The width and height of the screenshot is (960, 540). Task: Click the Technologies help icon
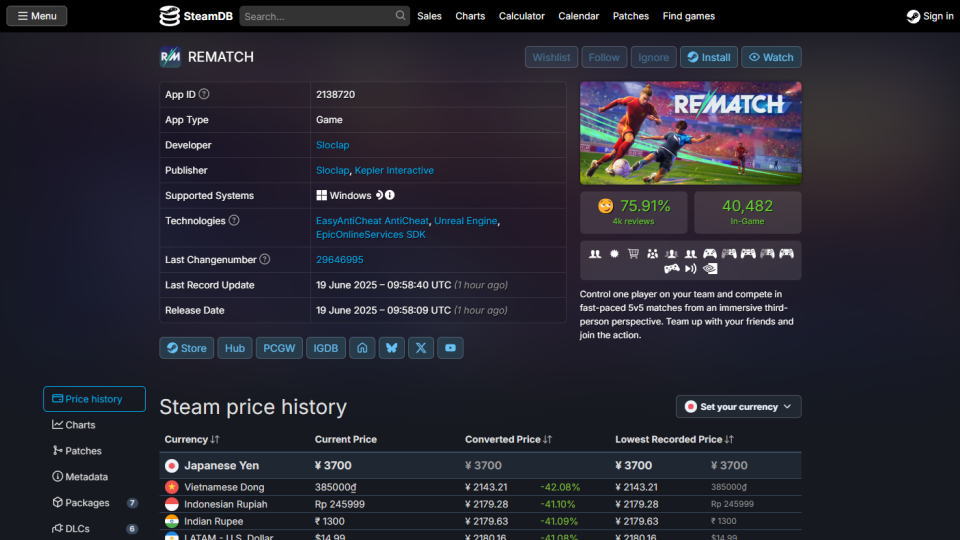(234, 220)
